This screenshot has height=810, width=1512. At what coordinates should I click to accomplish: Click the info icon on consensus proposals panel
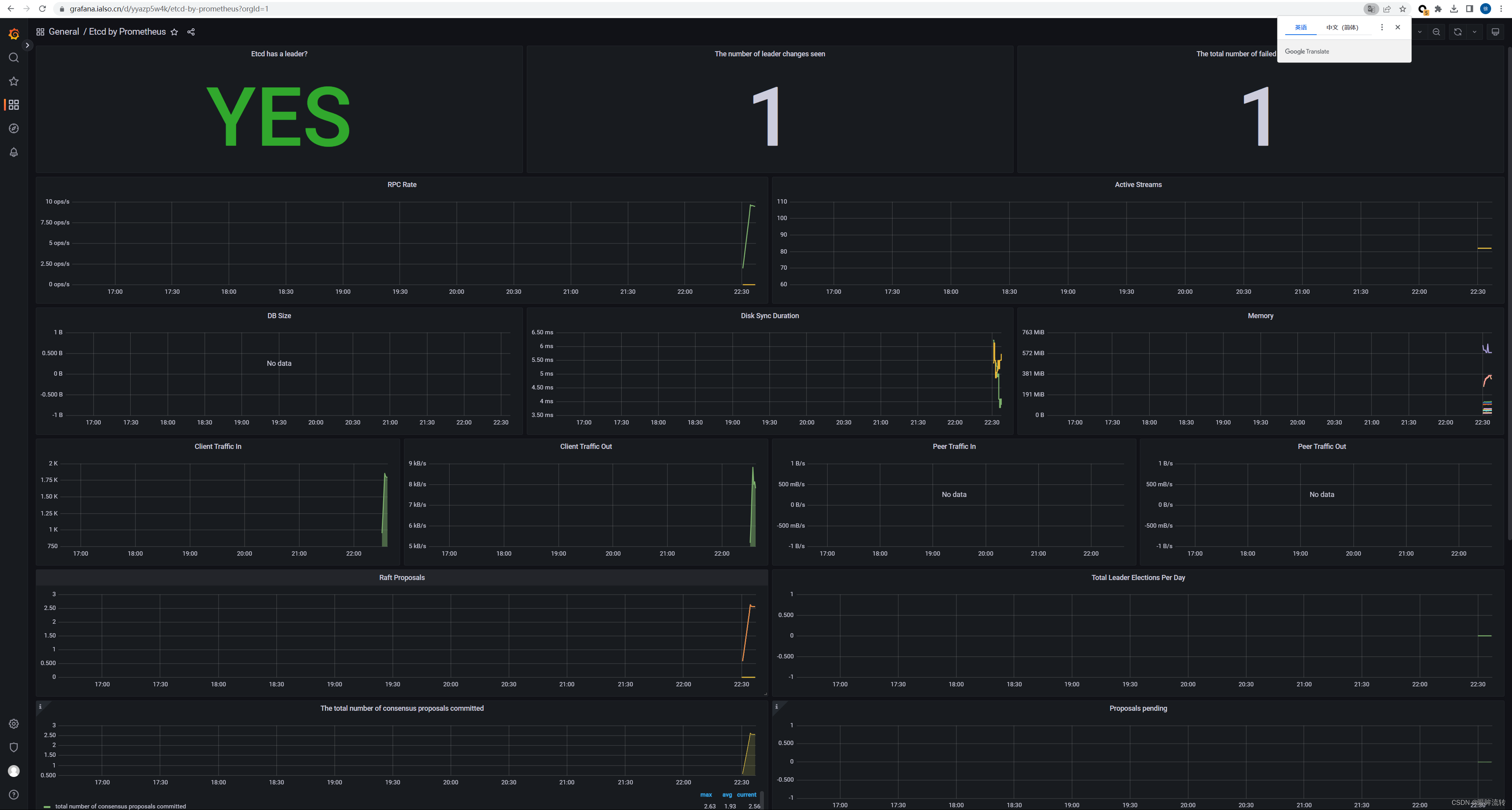pos(40,707)
